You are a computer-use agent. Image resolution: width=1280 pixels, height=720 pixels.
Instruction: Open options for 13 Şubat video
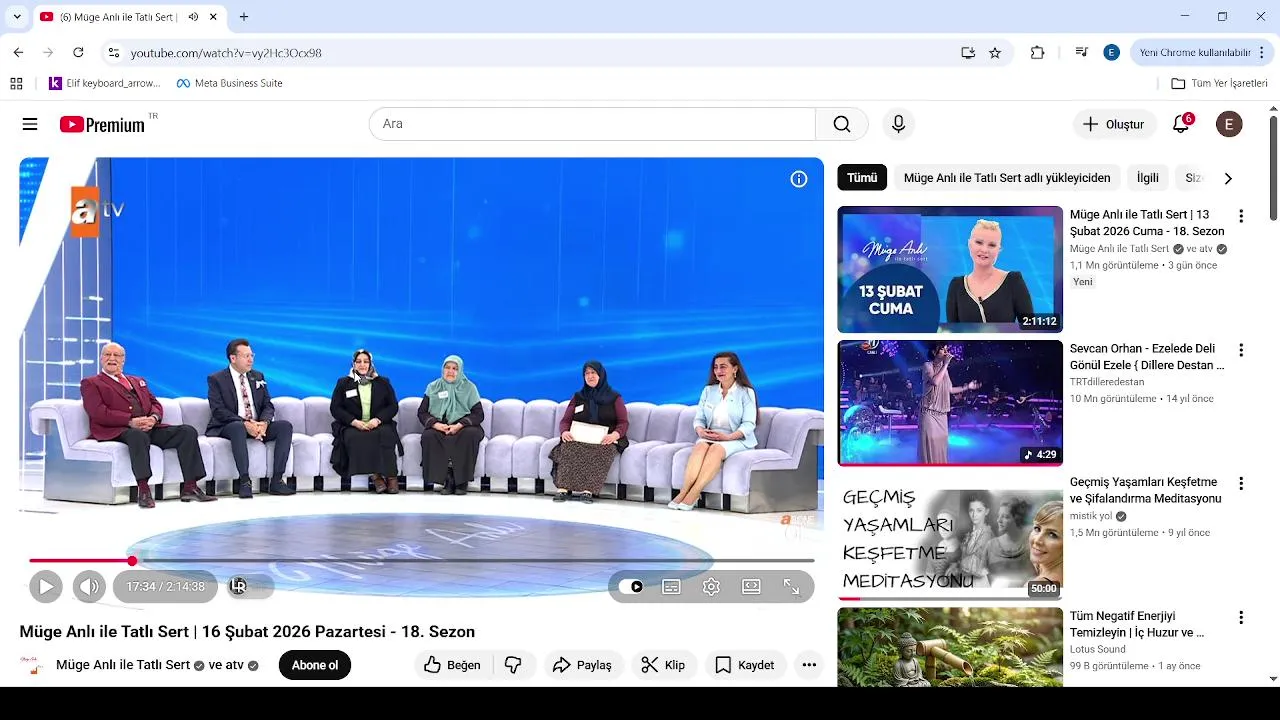[x=1241, y=216]
